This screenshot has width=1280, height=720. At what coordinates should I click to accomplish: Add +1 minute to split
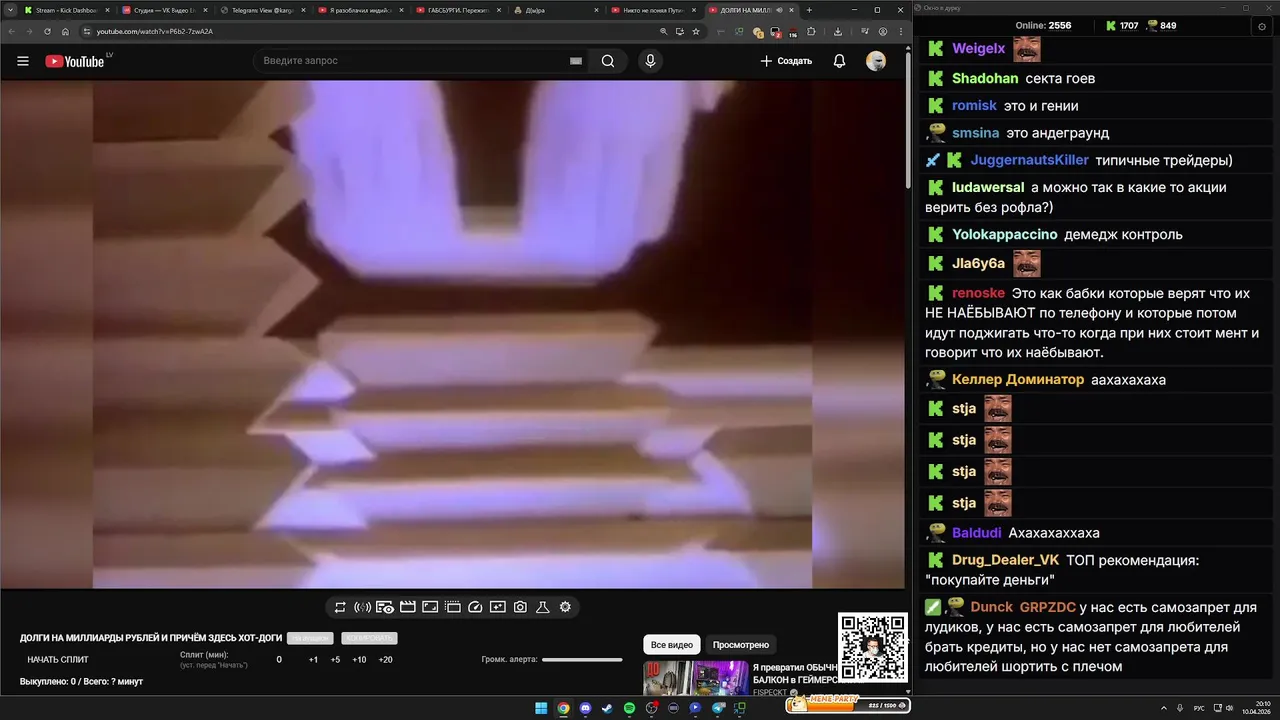313,660
